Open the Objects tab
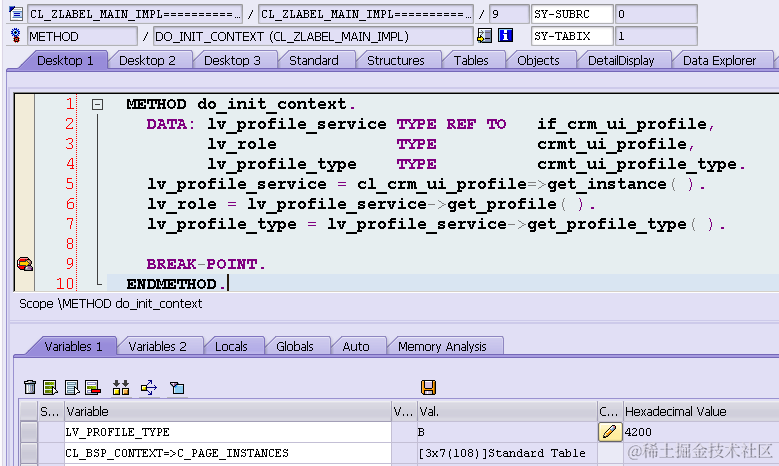 538,60
